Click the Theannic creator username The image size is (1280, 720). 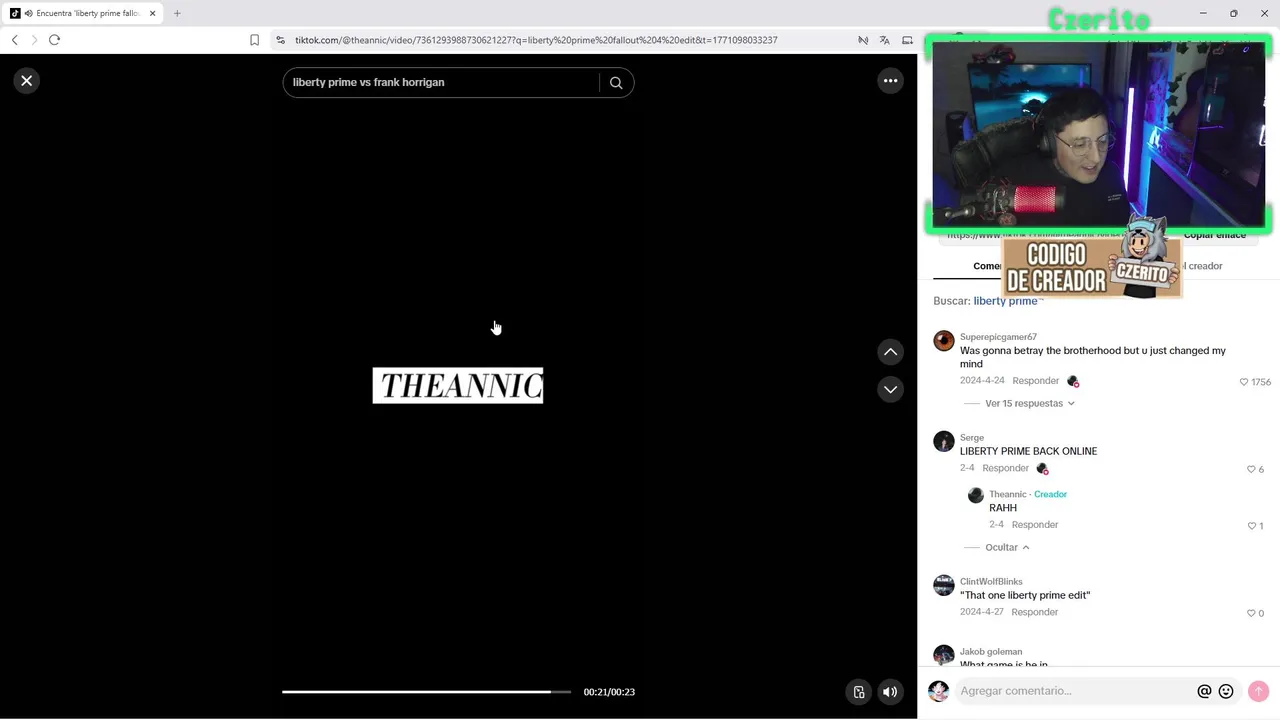pyautogui.click(x=1007, y=494)
